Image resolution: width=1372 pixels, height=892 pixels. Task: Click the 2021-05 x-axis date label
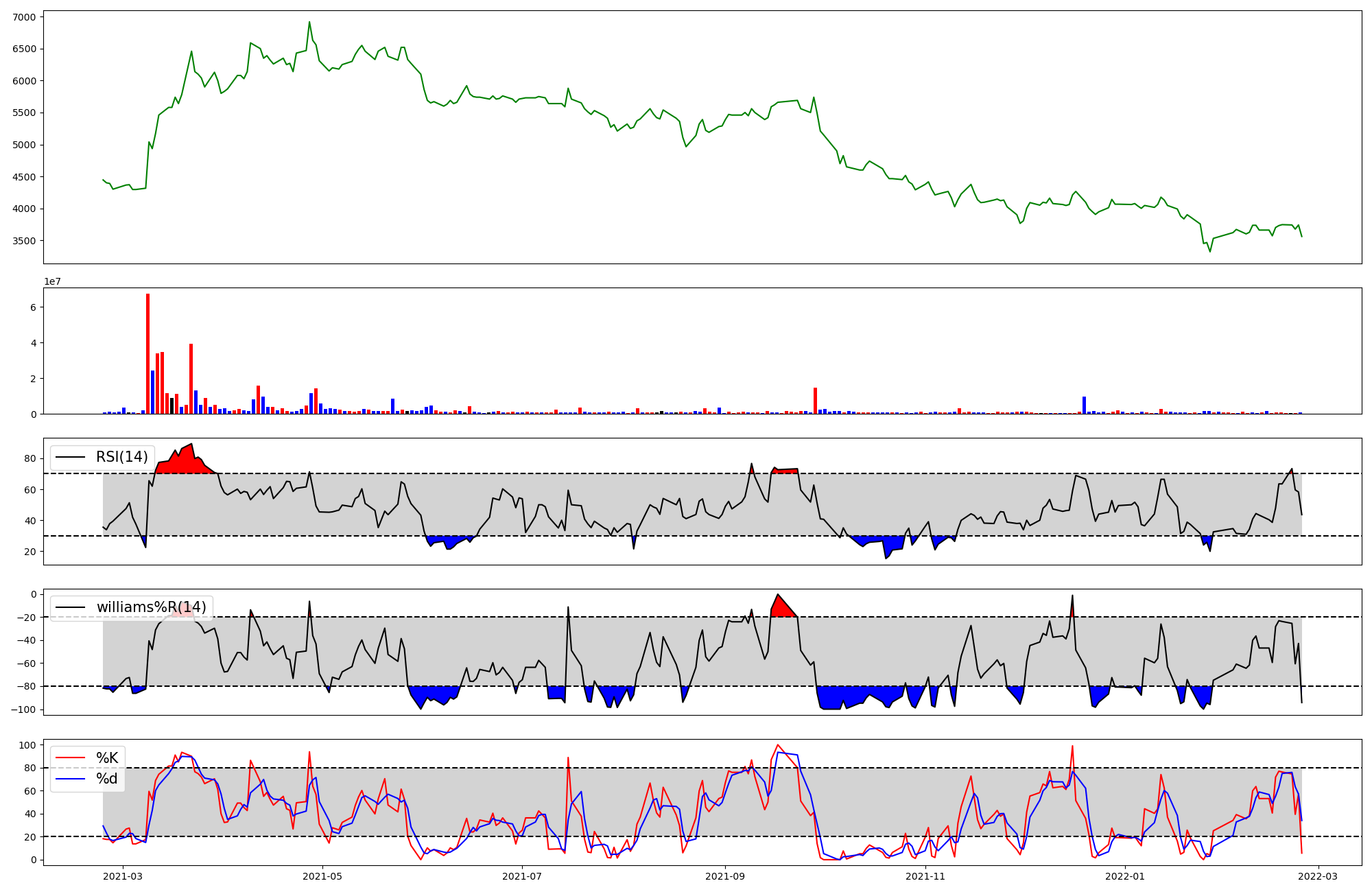[x=322, y=876]
